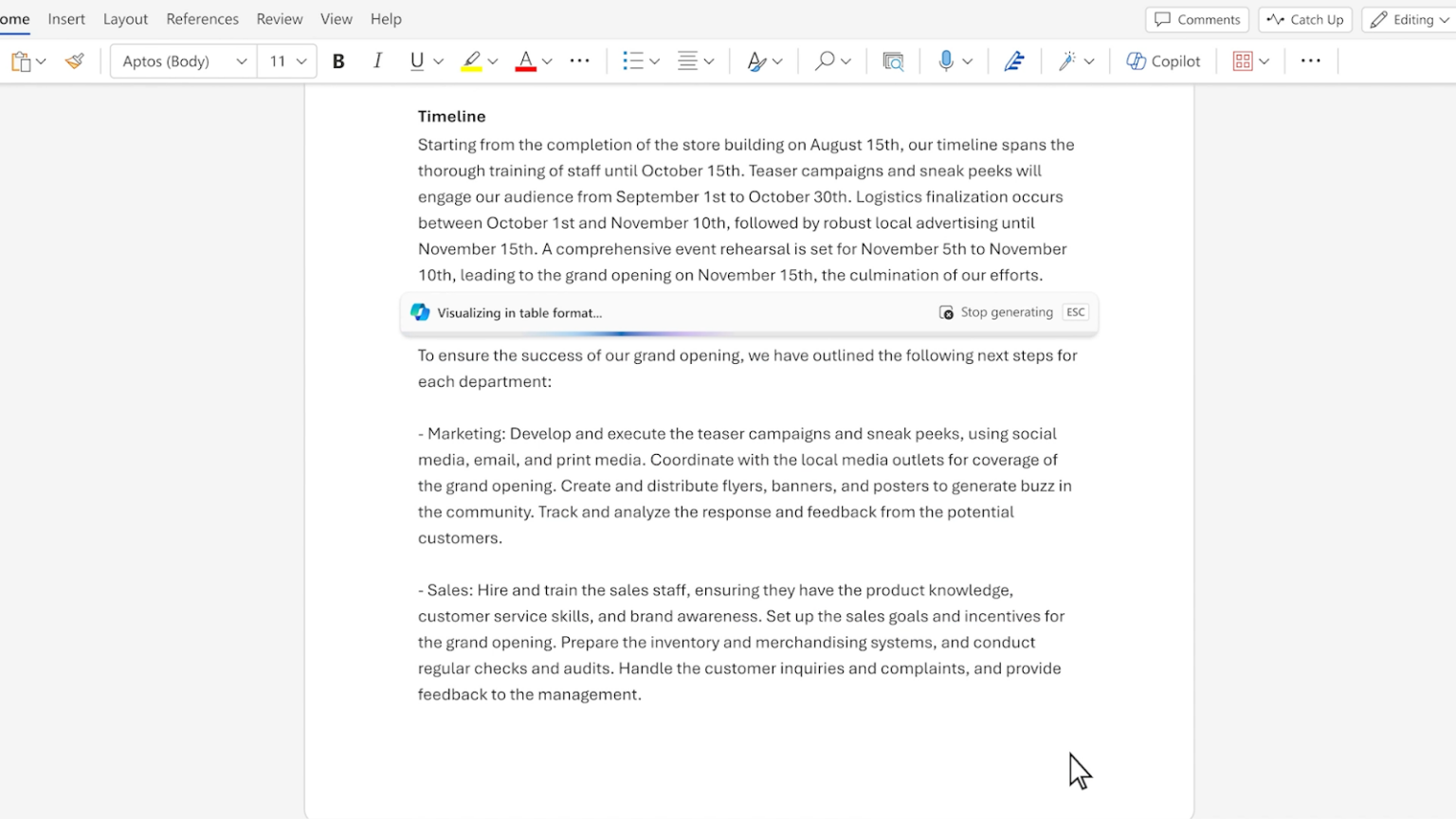Viewport: 1456px width, 819px height.
Task: Select the Format Painter tool
Action: tap(74, 60)
